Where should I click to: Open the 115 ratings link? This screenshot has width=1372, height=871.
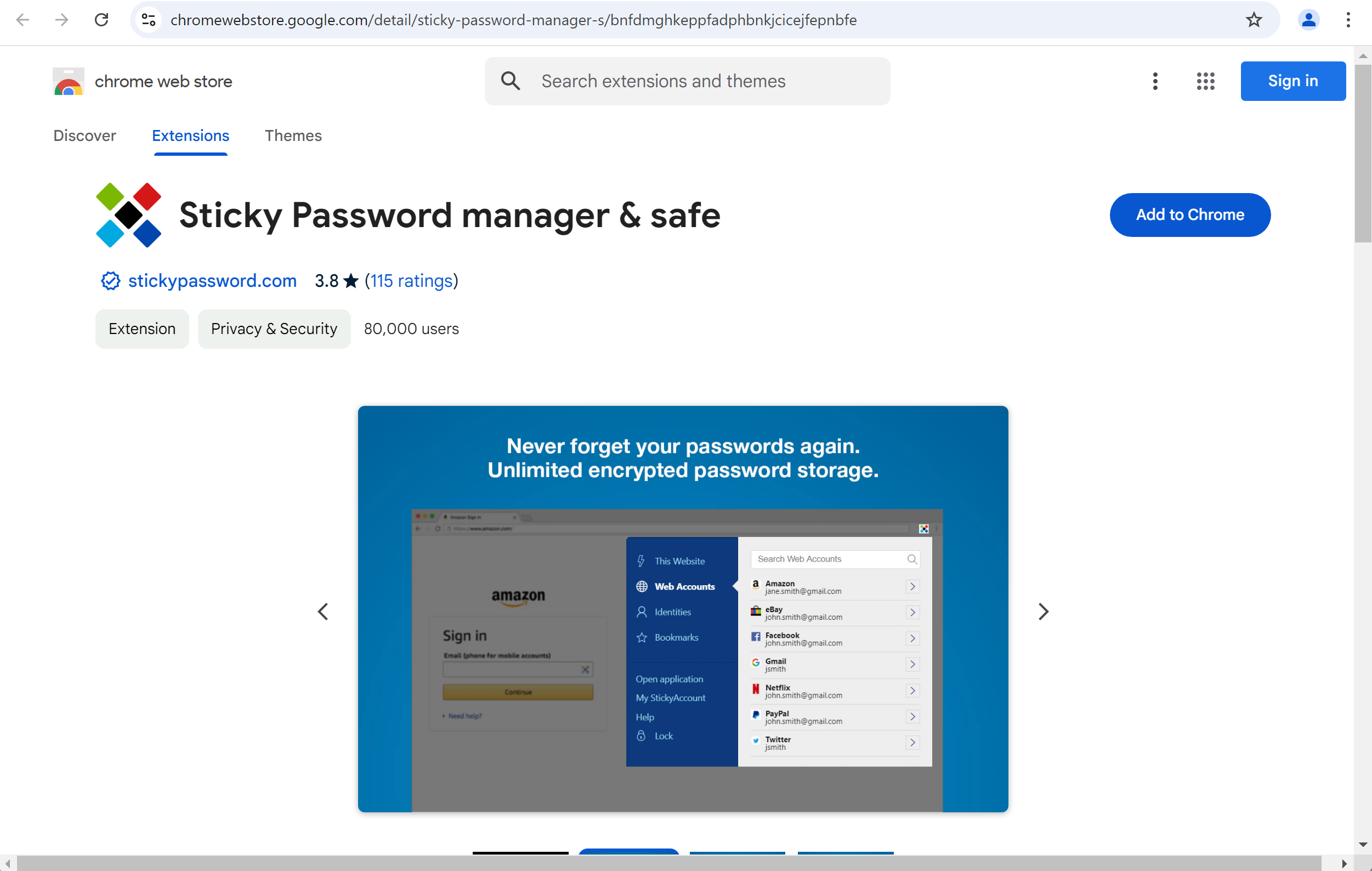(411, 280)
